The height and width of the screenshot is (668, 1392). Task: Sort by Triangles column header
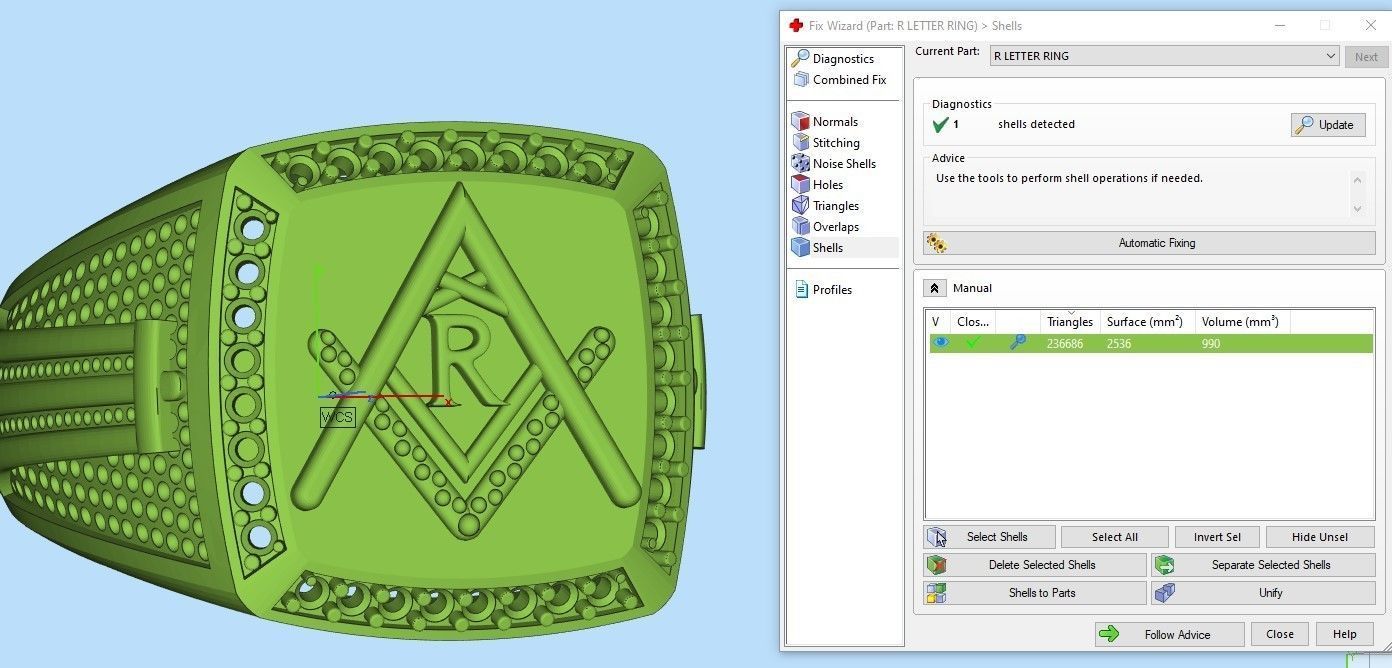pos(1070,322)
